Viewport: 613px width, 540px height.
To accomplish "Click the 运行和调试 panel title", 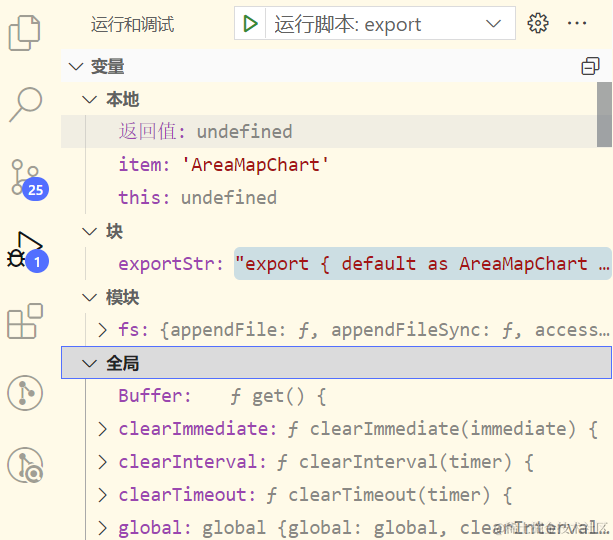I will (133, 24).
